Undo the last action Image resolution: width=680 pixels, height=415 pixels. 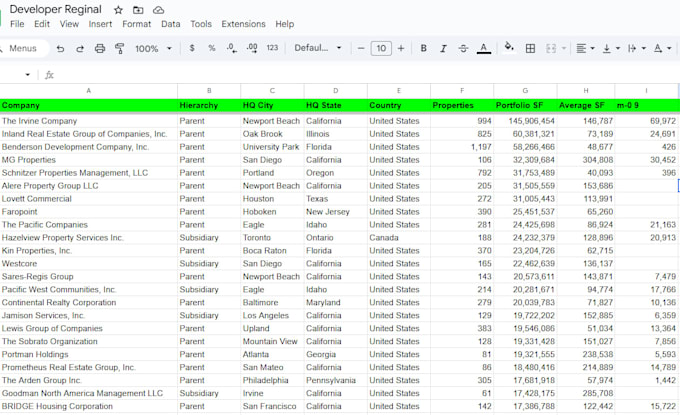pos(60,49)
